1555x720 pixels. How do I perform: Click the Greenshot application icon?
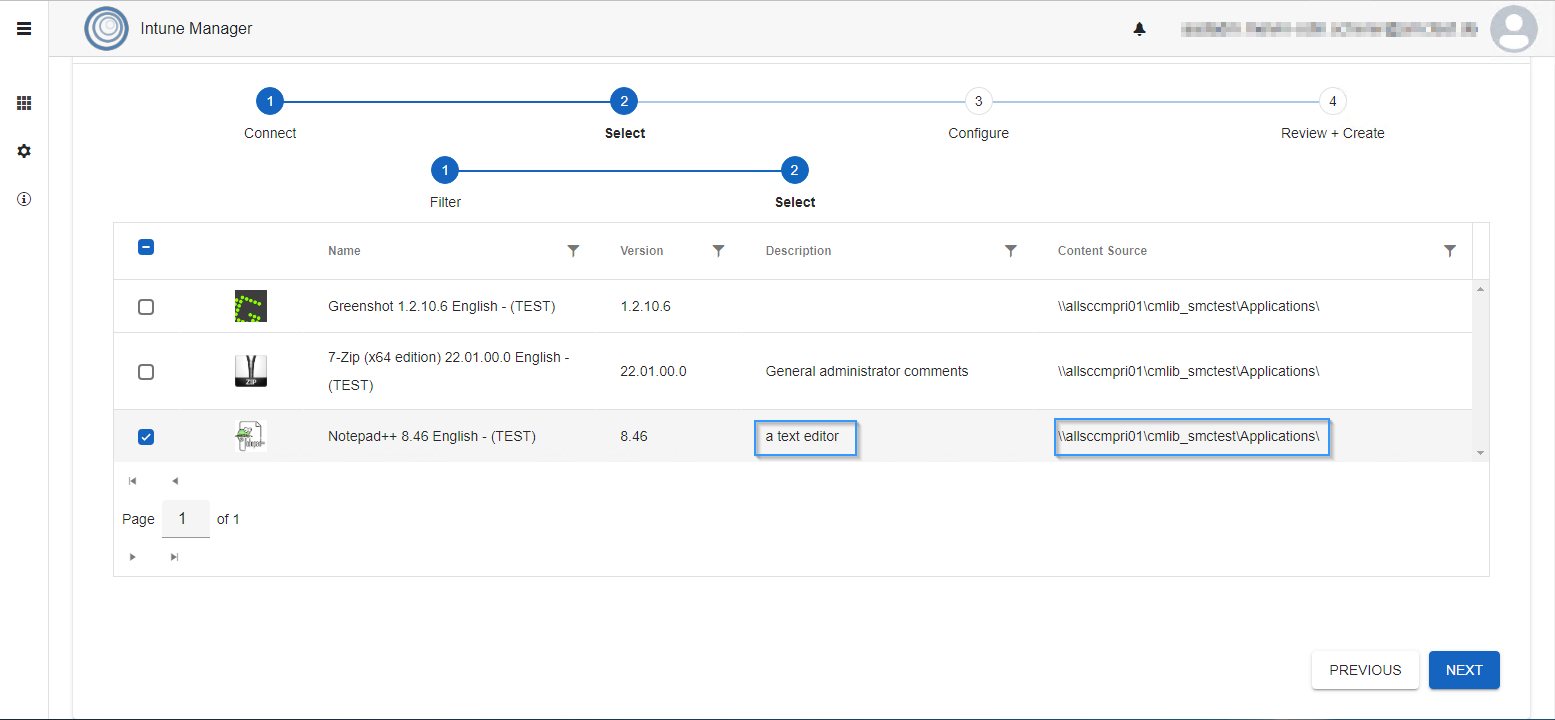coord(250,306)
